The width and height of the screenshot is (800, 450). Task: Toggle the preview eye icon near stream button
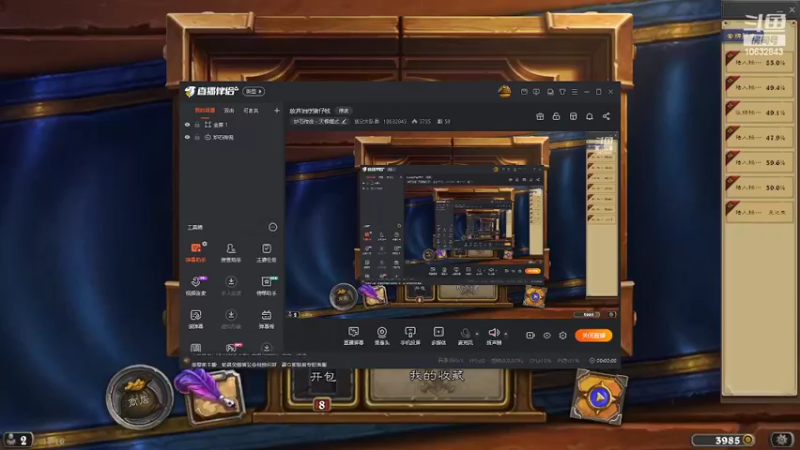click(547, 335)
